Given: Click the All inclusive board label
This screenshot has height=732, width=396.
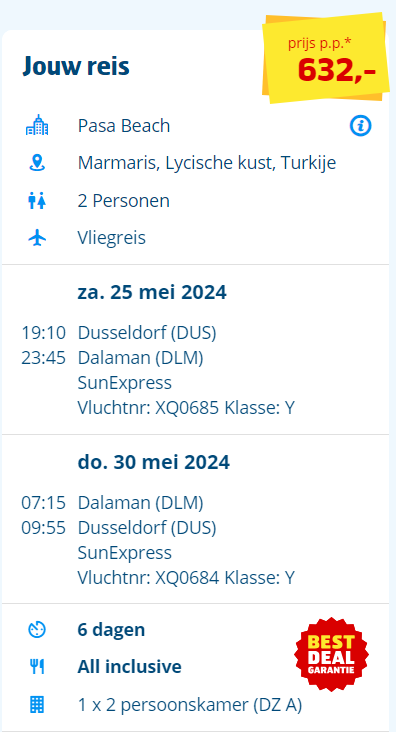Looking at the screenshot, I should 129,666.
